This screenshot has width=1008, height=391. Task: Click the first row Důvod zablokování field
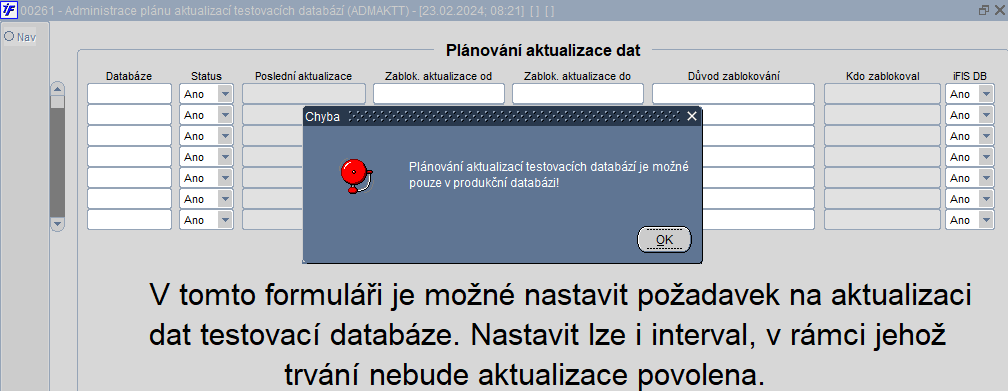pos(733,94)
